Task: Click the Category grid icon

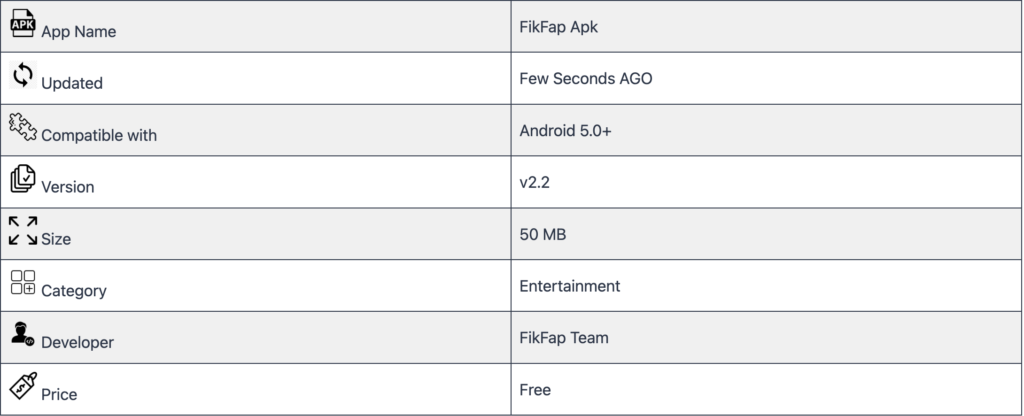Action: 23,283
